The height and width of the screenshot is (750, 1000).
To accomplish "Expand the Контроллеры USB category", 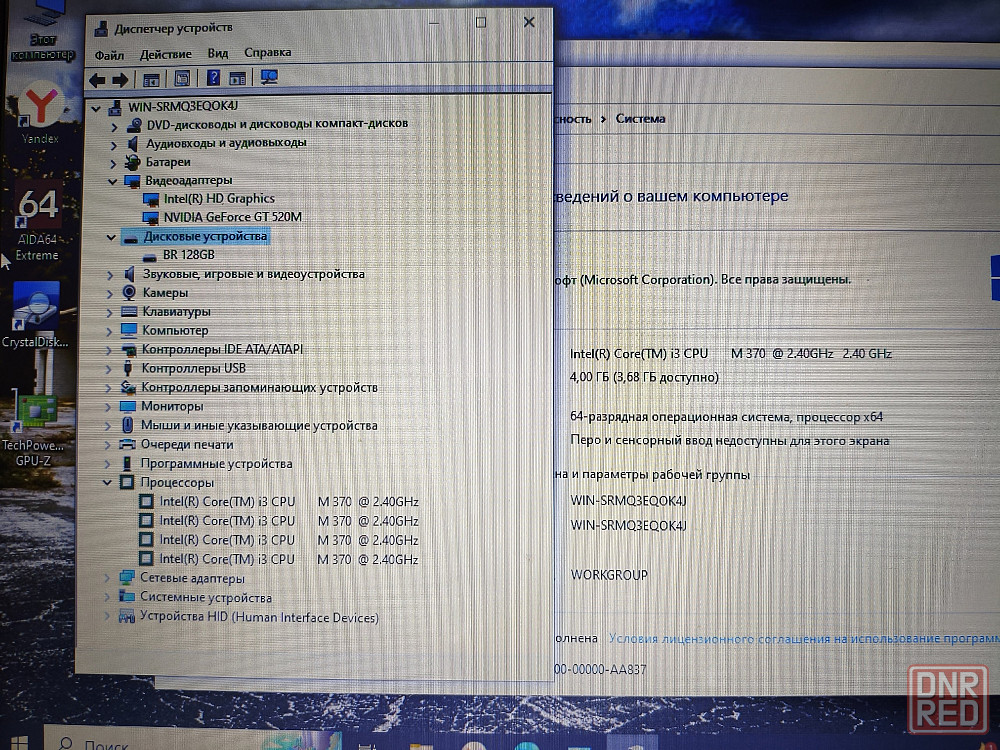I will click(x=109, y=368).
